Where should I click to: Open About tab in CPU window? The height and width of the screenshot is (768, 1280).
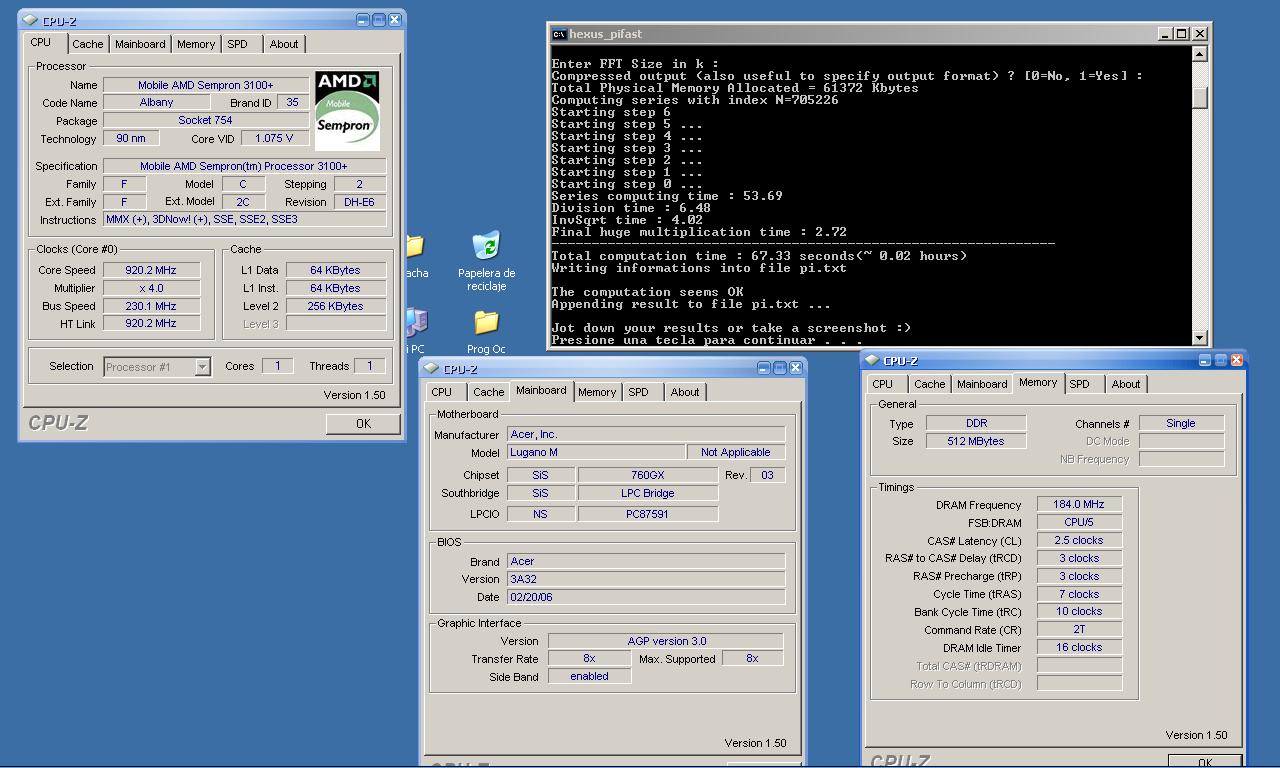tap(284, 44)
